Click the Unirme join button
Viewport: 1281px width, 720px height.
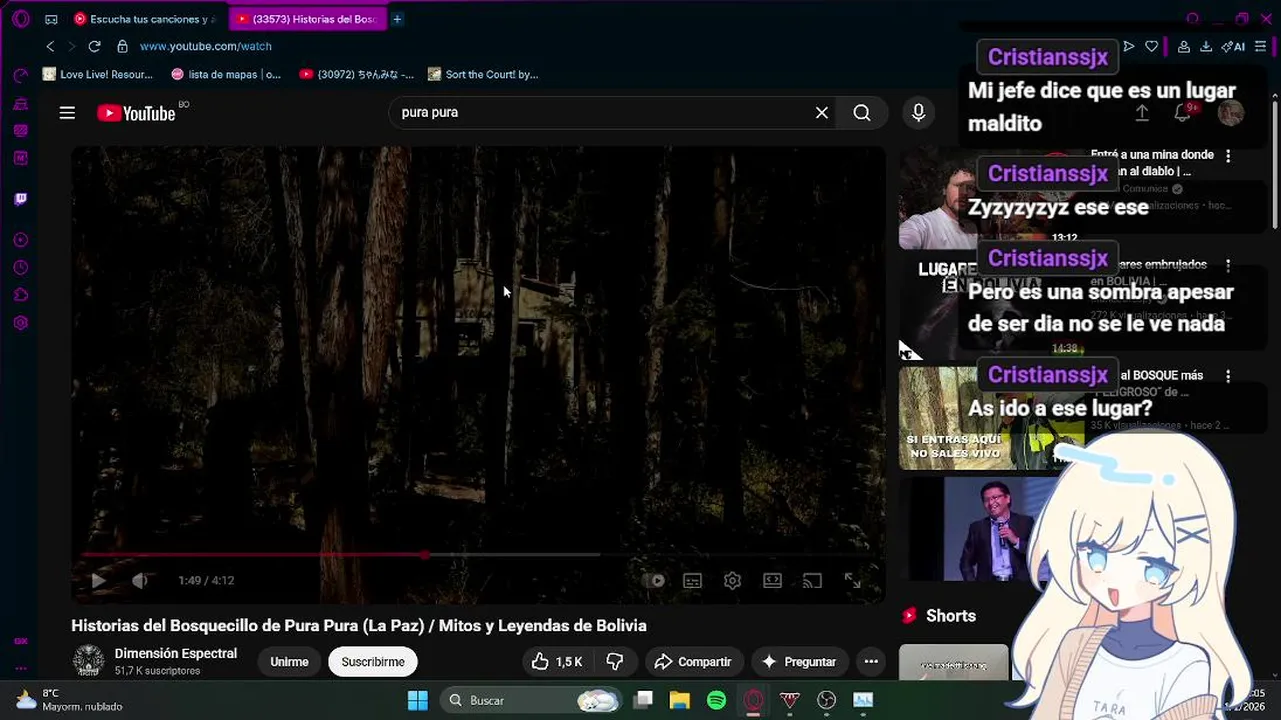pos(289,662)
